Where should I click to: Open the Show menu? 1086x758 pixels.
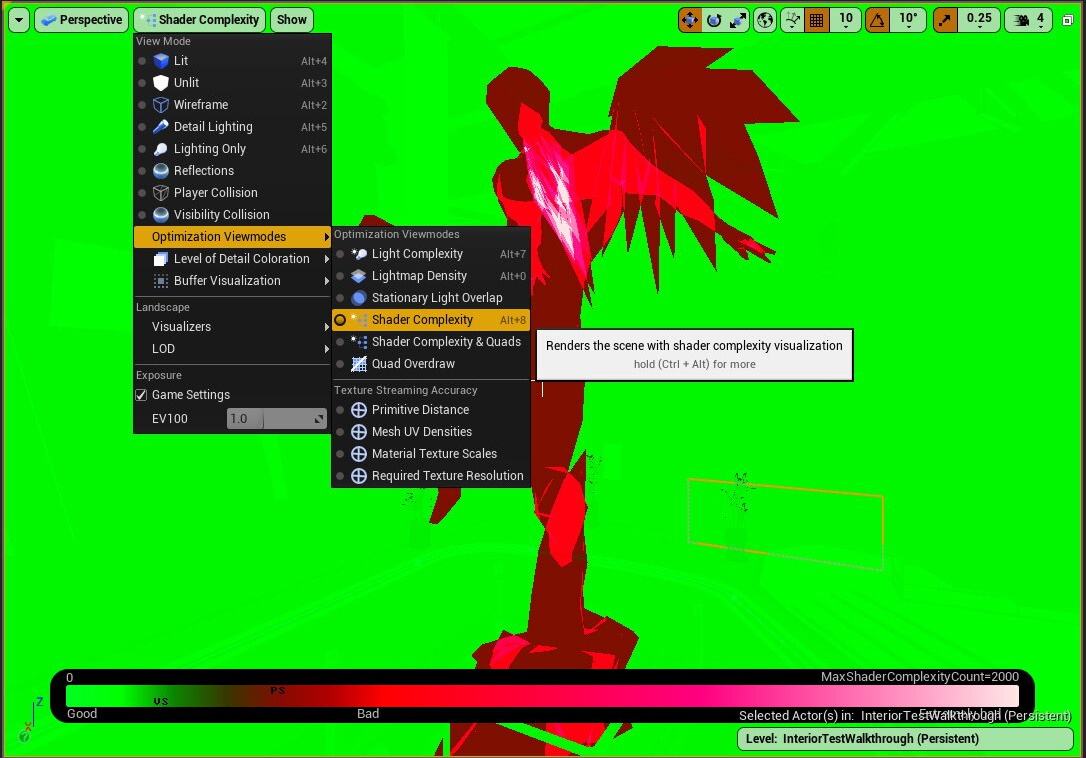[291, 19]
